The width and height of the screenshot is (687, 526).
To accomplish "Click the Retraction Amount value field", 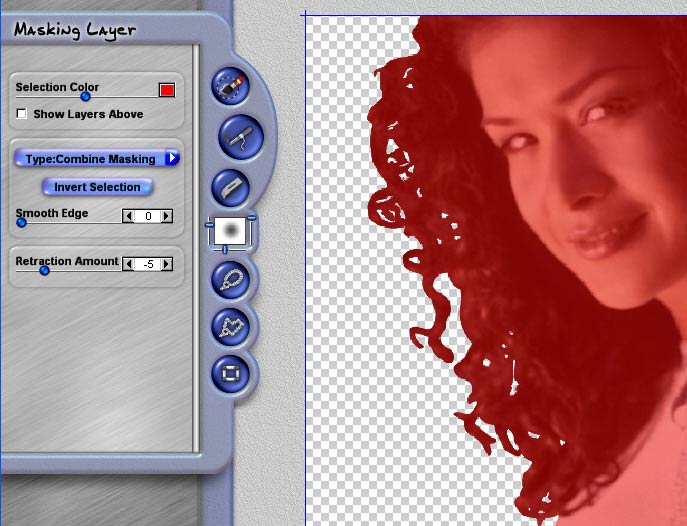I will click(148, 264).
